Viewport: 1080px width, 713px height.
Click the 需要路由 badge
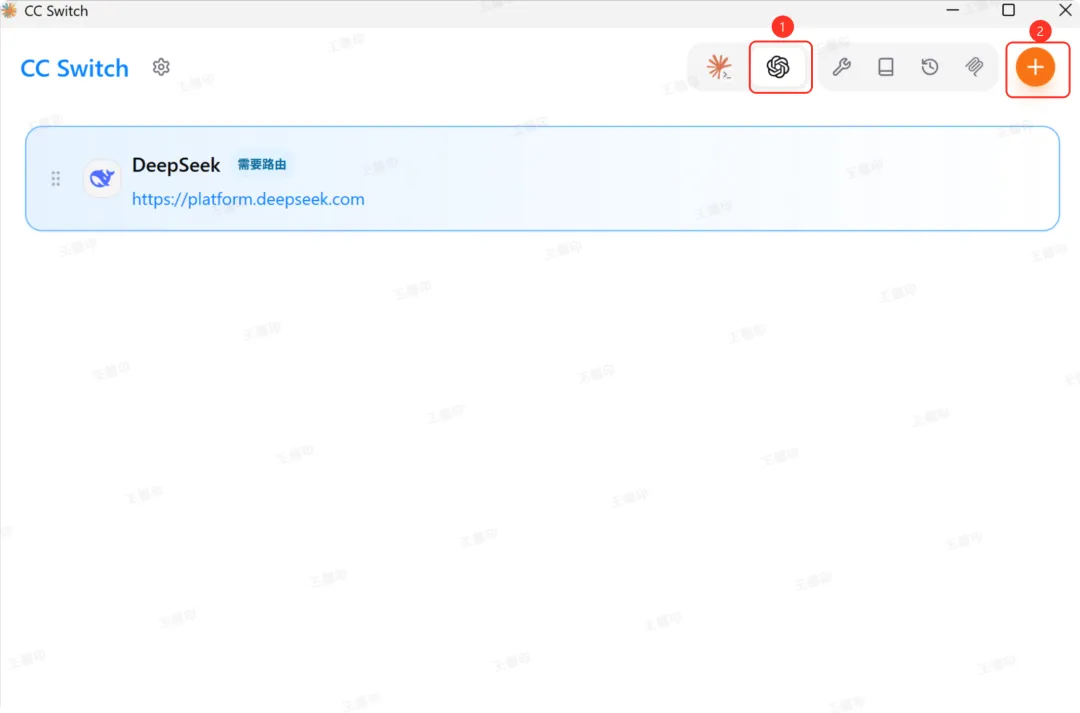tap(262, 165)
